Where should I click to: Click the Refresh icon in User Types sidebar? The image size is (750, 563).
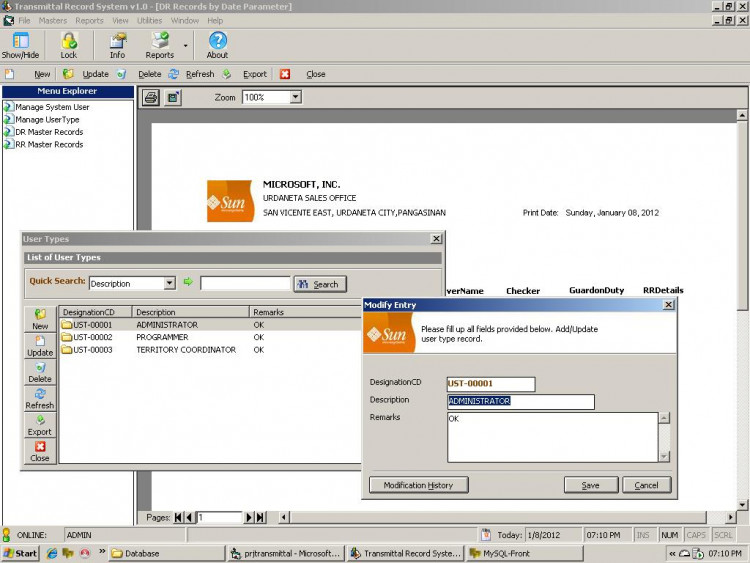pyautogui.click(x=40, y=398)
